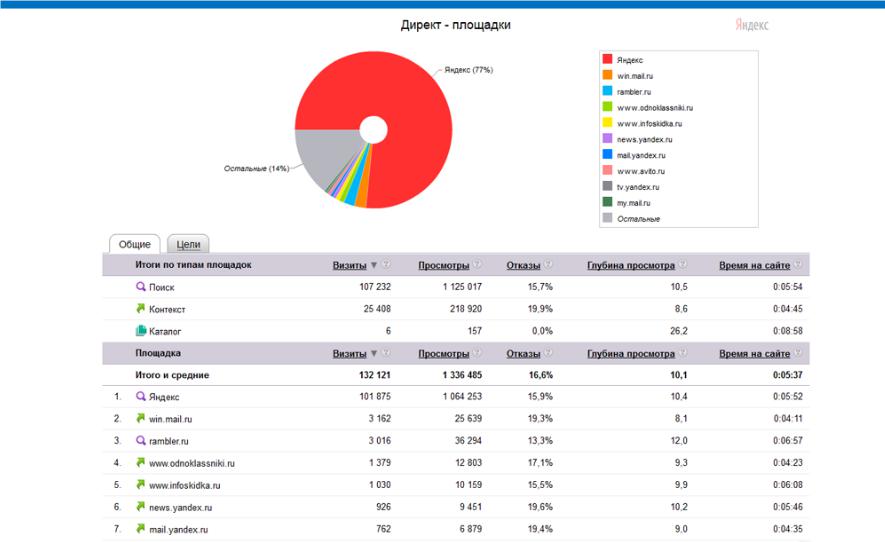Switch to the Общие tab
Image resolution: width=885 pixels, height=542 pixels.
[134, 244]
